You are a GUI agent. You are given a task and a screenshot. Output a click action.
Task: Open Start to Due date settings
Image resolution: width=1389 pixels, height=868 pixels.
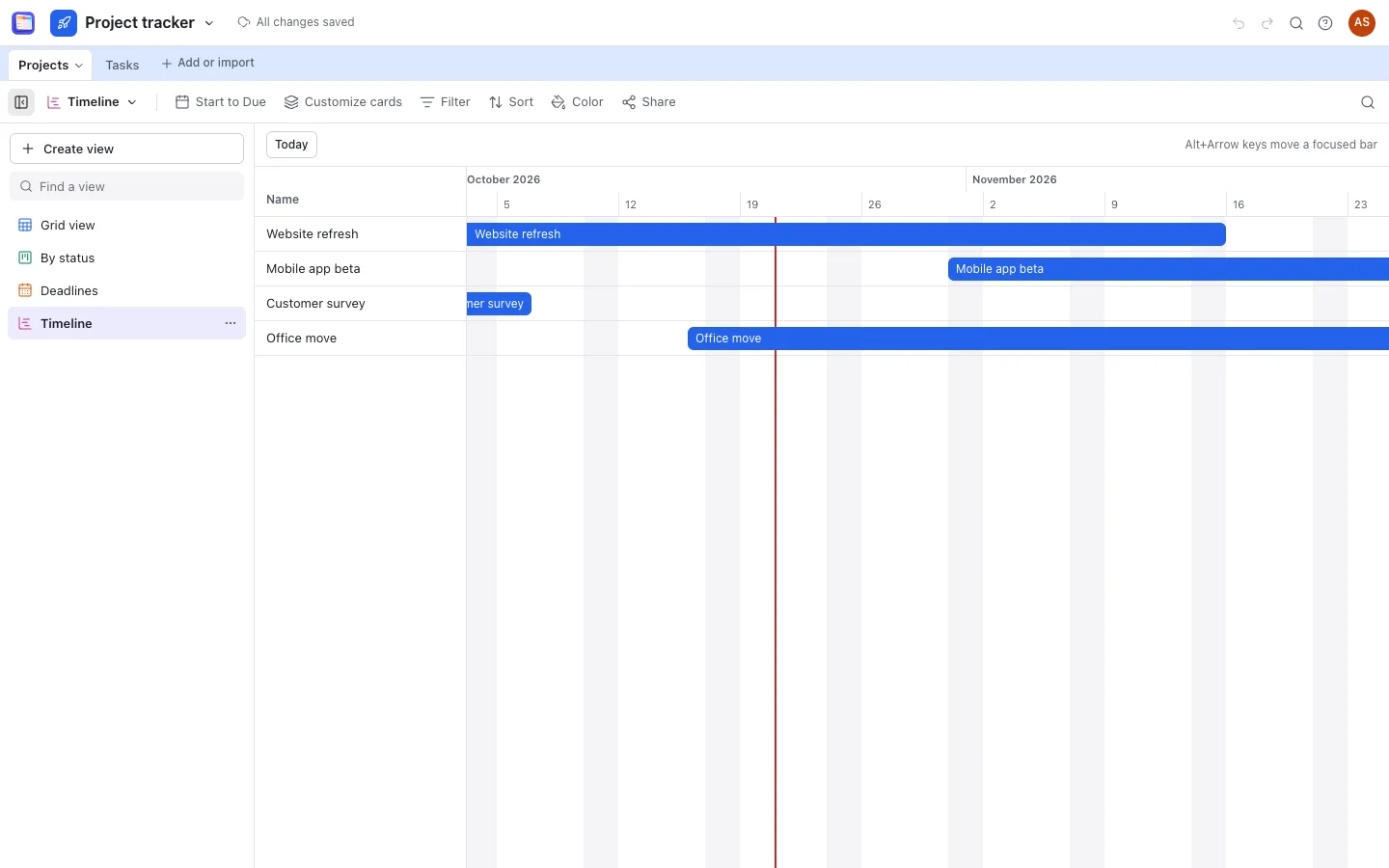tap(221, 102)
